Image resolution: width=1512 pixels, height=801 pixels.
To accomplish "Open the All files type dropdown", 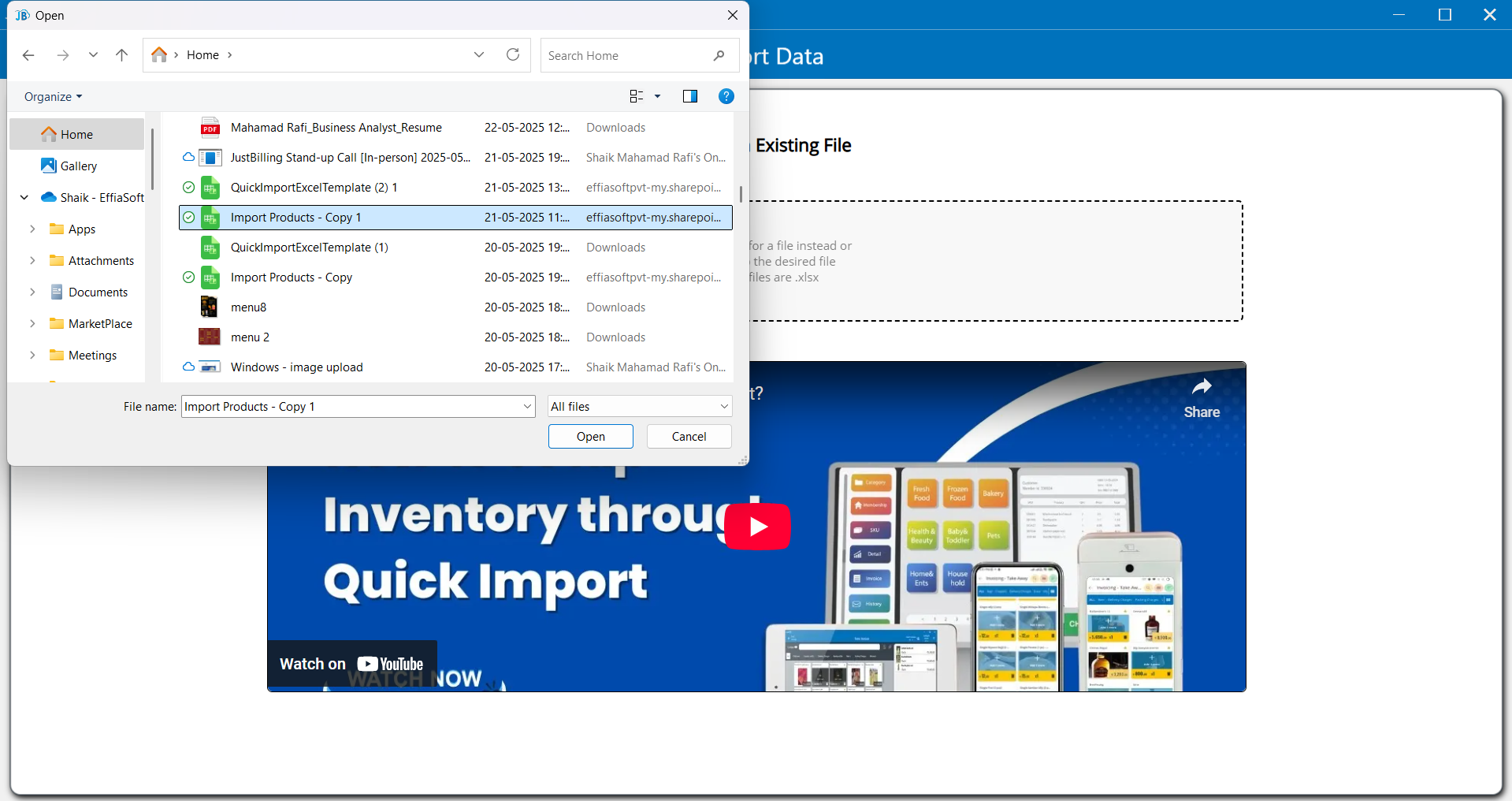I will [639, 407].
